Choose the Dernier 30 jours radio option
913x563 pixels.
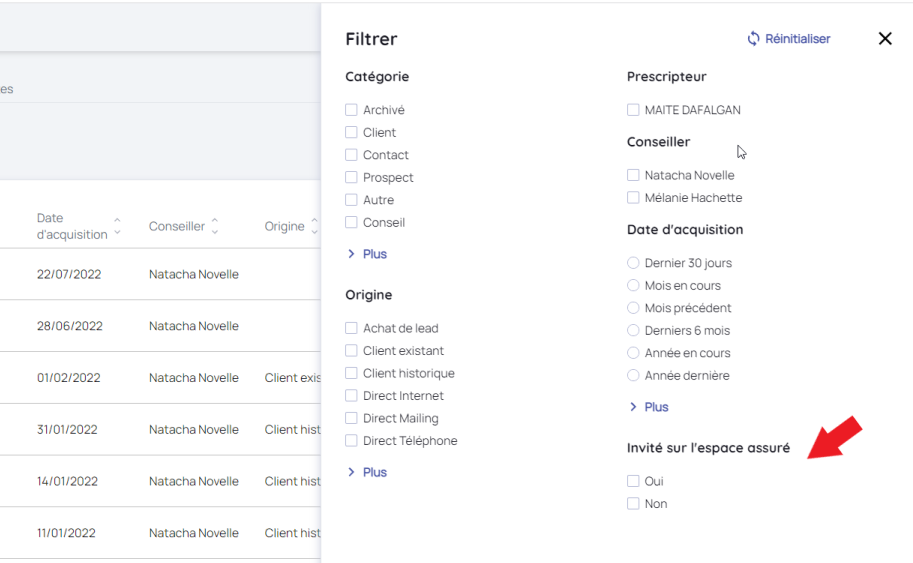[633, 263]
